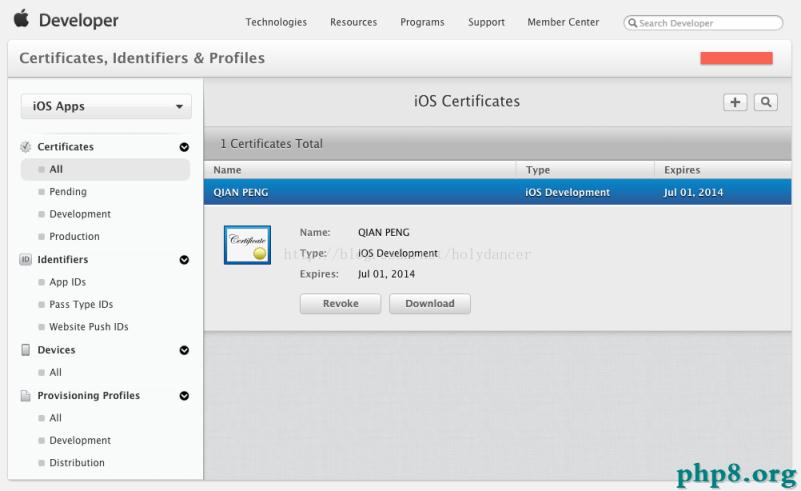Select All under Provisioning Profiles
The width and height of the screenshot is (801, 491).
[x=56, y=418]
